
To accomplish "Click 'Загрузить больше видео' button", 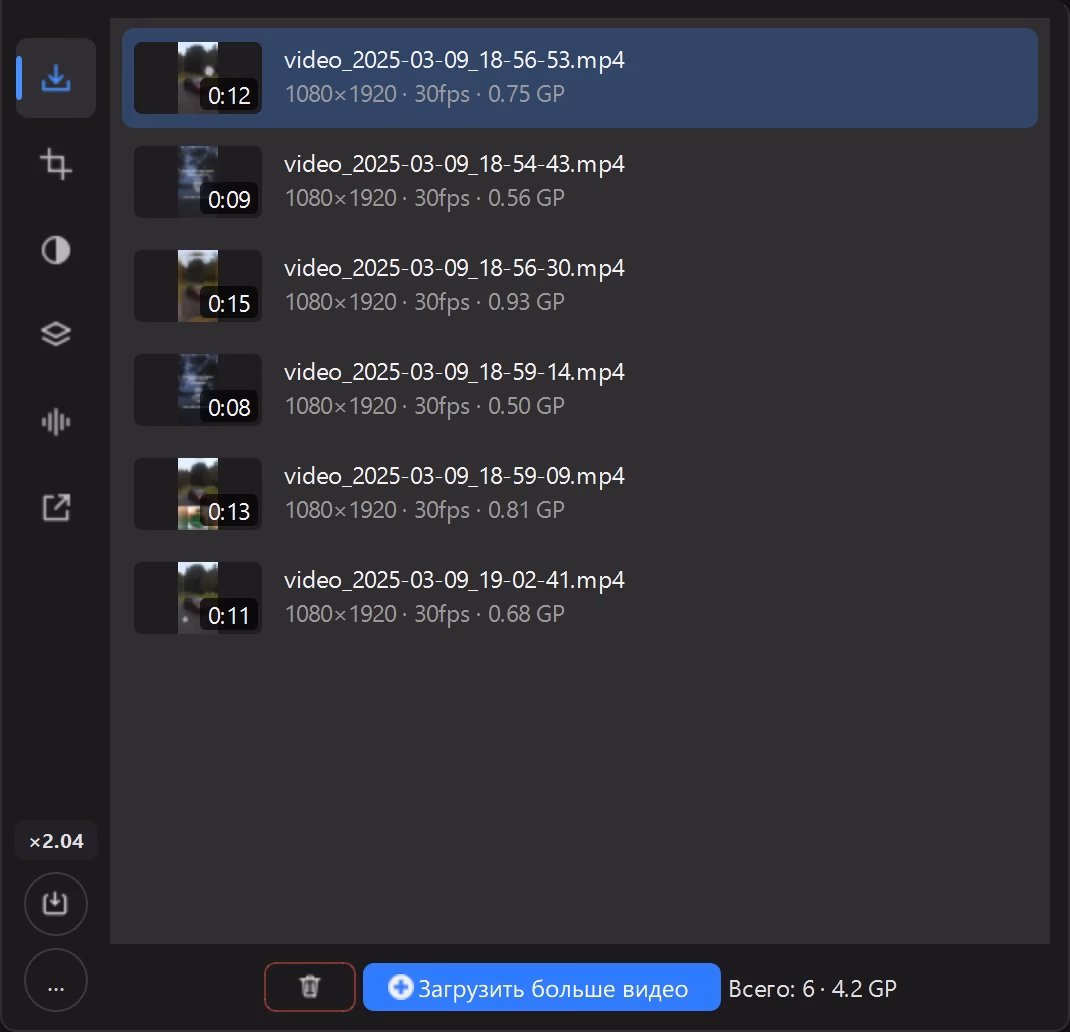I will pyautogui.click(x=542, y=987).
